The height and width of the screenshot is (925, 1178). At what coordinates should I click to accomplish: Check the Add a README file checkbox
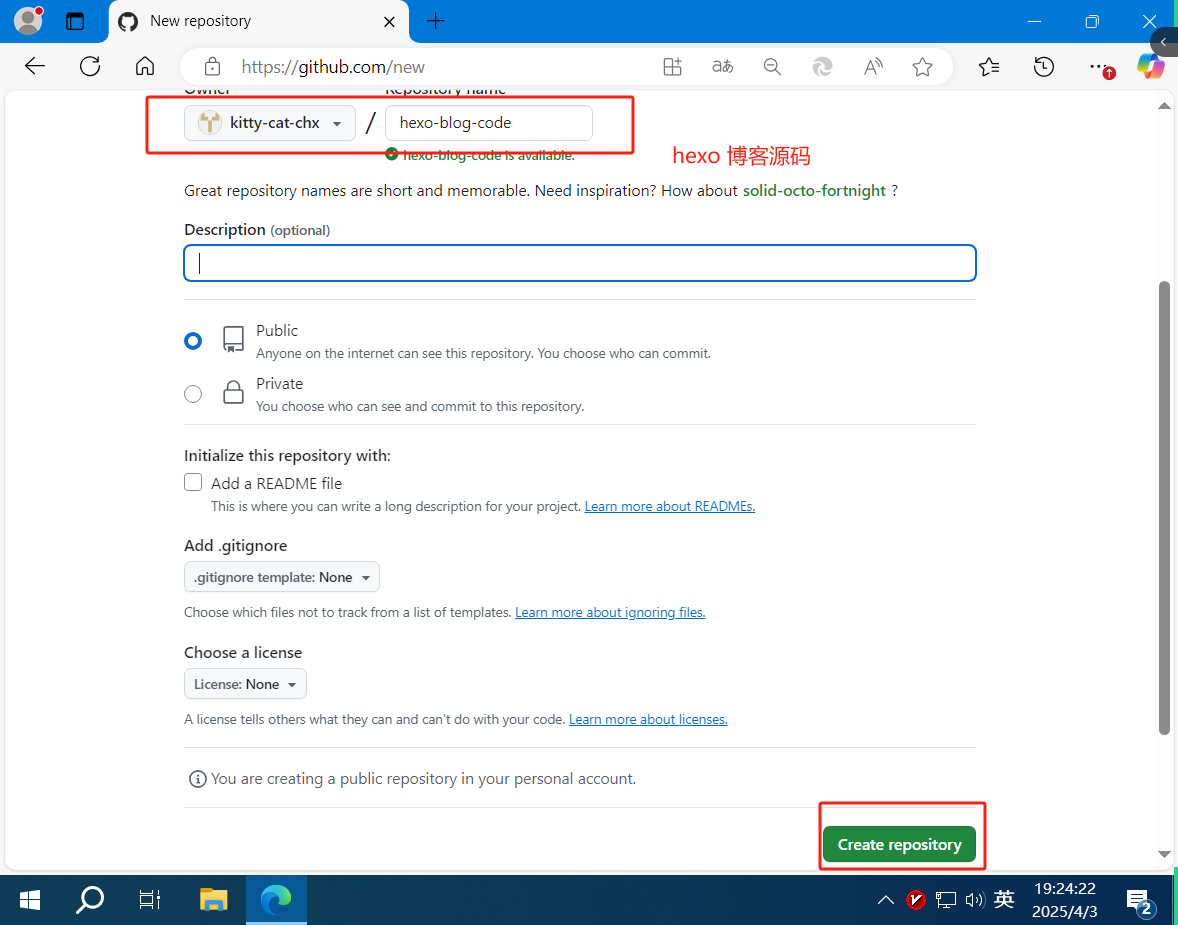pyautogui.click(x=193, y=482)
